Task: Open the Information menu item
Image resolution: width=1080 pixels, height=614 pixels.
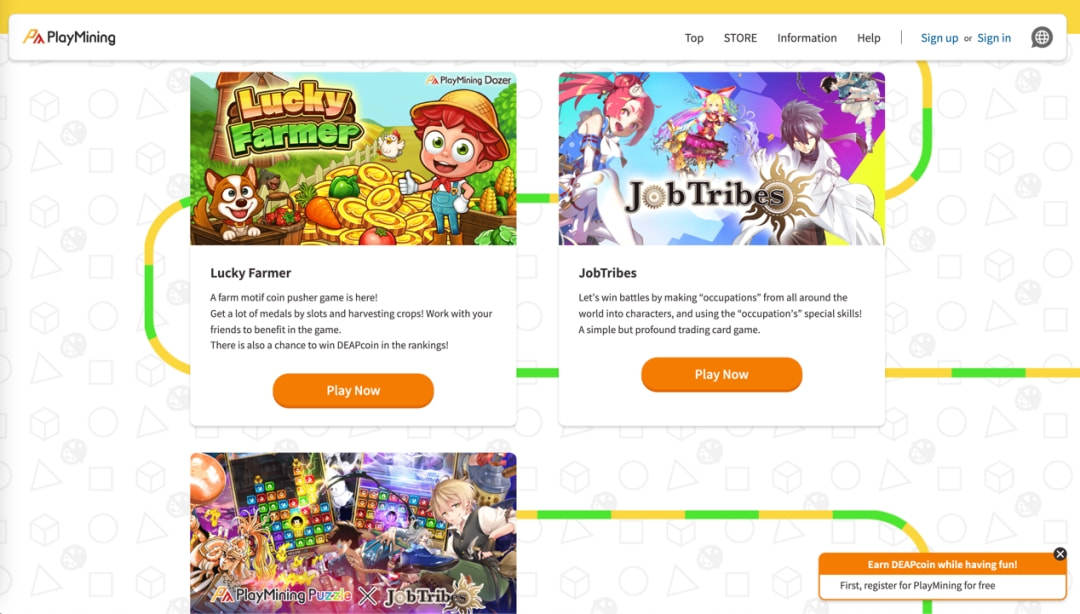Action: click(x=807, y=38)
